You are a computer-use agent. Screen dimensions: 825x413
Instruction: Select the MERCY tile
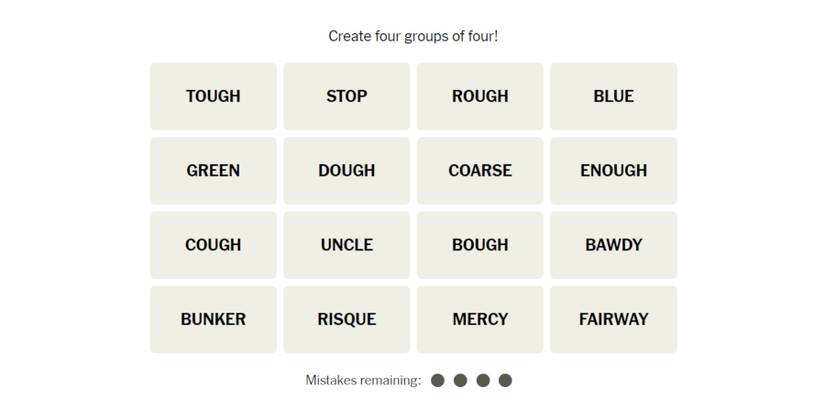(480, 319)
